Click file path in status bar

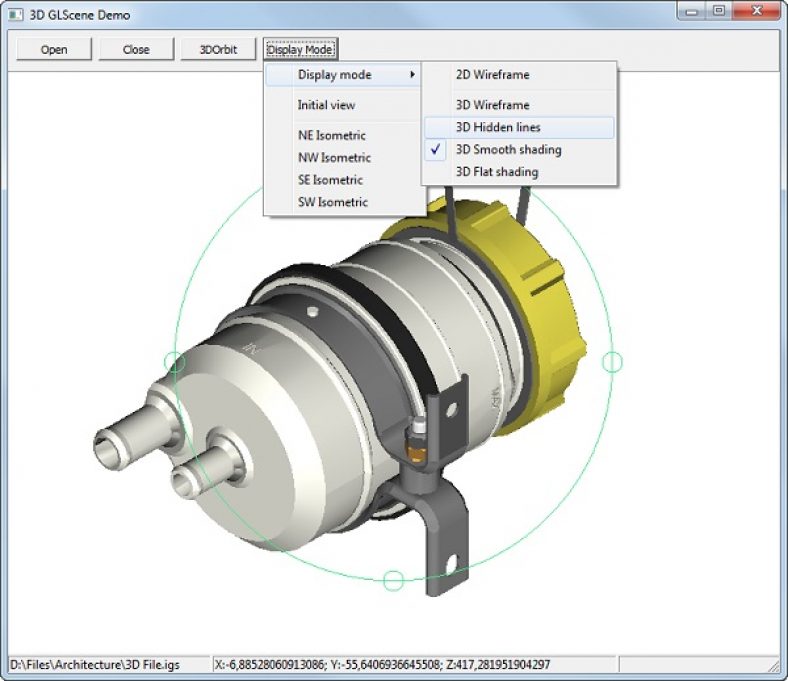pyautogui.click(x=95, y=665)
